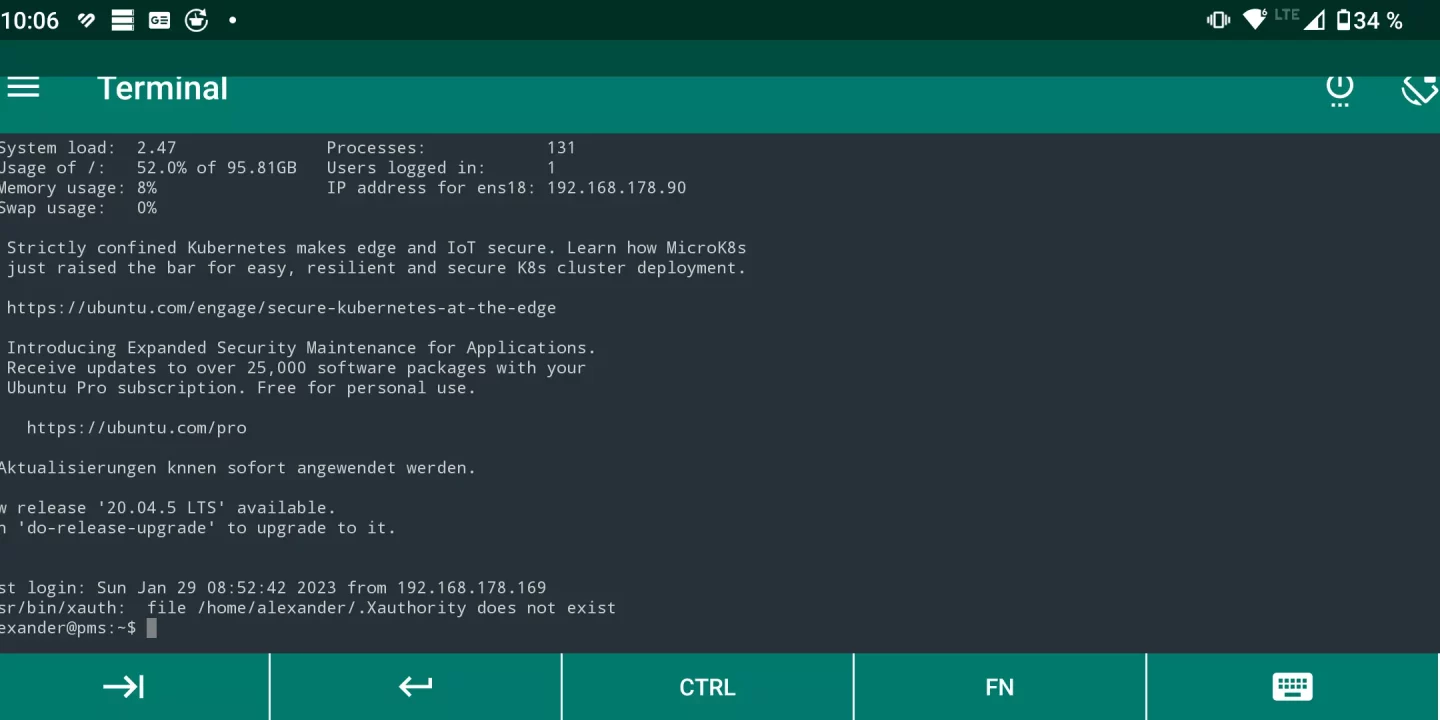Open the navigation drawer with the hamburger icon
The height and width of the screenshot is (720, 1440).
pyautogui.click(x=23, y=88)
